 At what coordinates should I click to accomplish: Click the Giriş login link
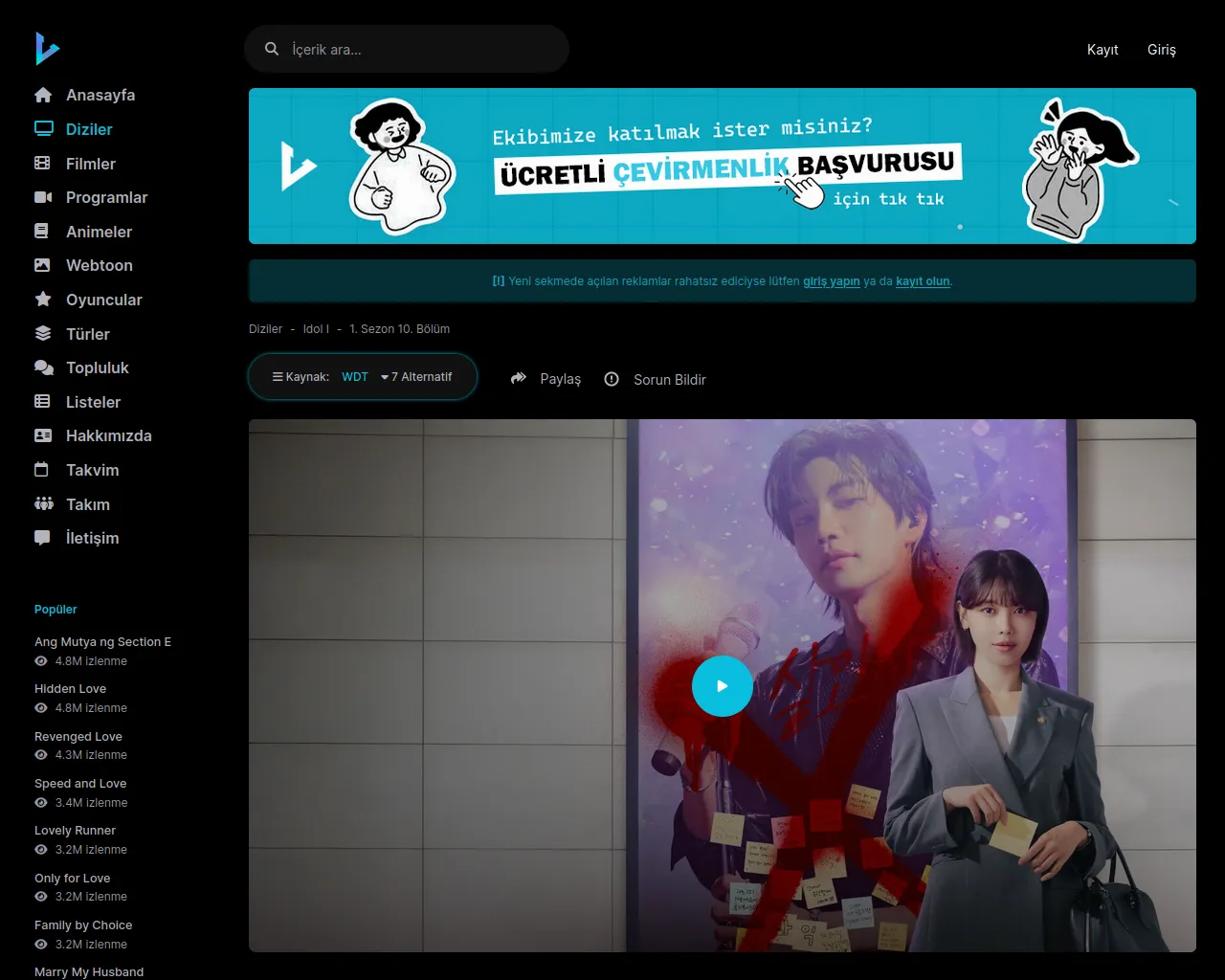[x=1161, y=50]
